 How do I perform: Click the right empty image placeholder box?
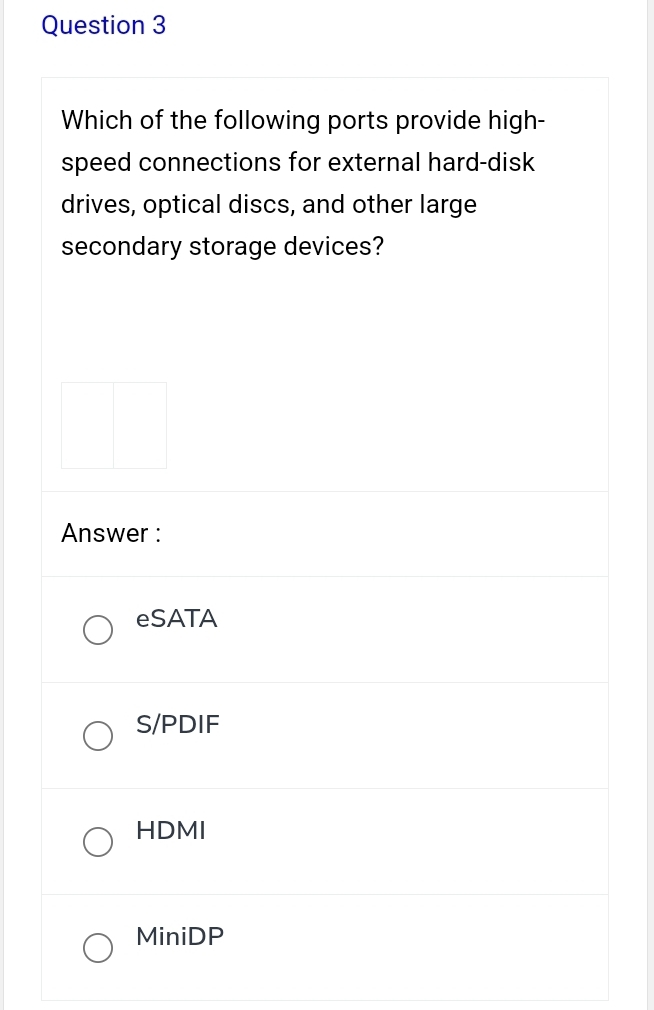140,425
